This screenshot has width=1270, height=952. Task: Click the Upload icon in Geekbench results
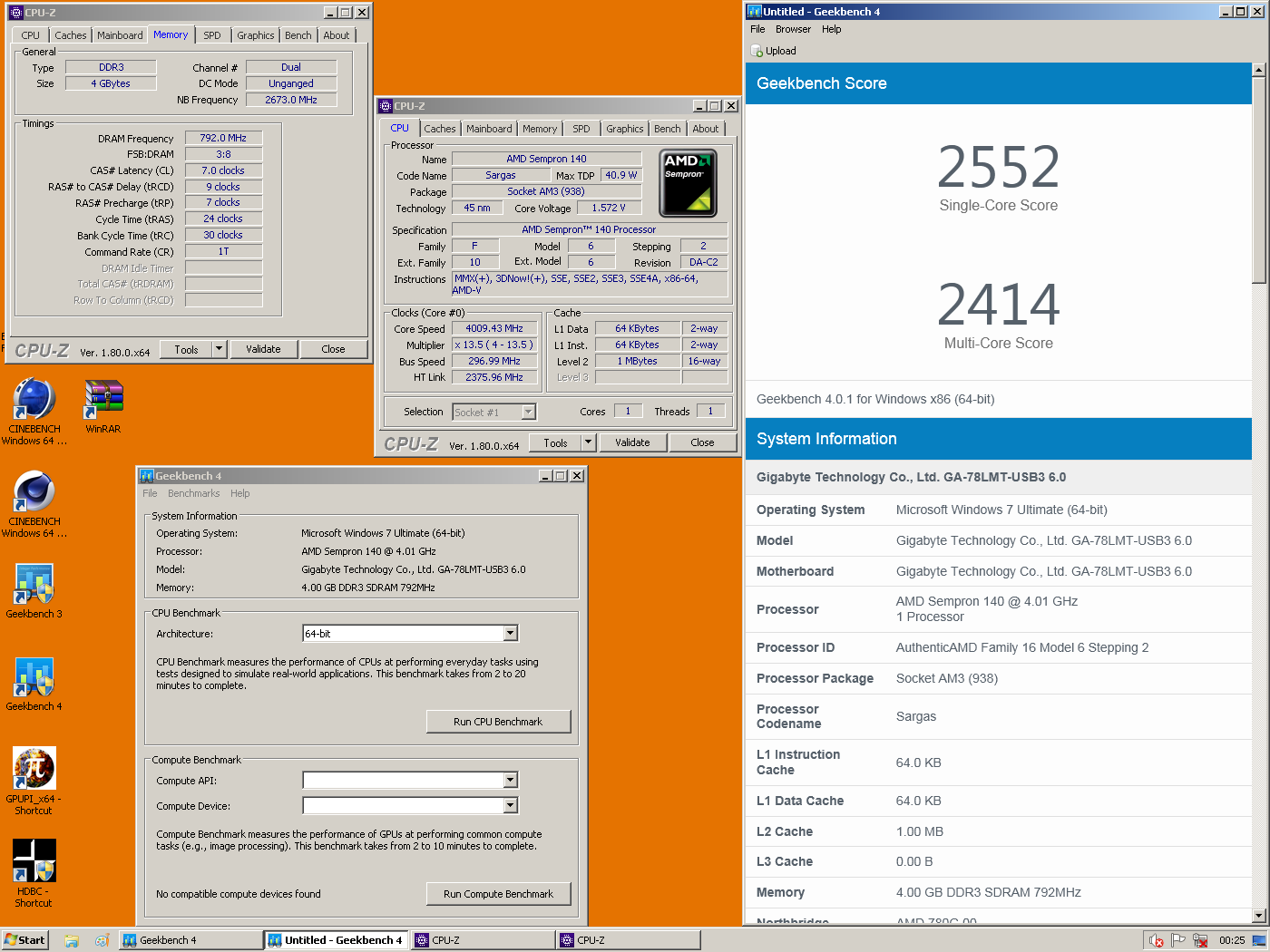pyautogui.click(x=757, y=52)
